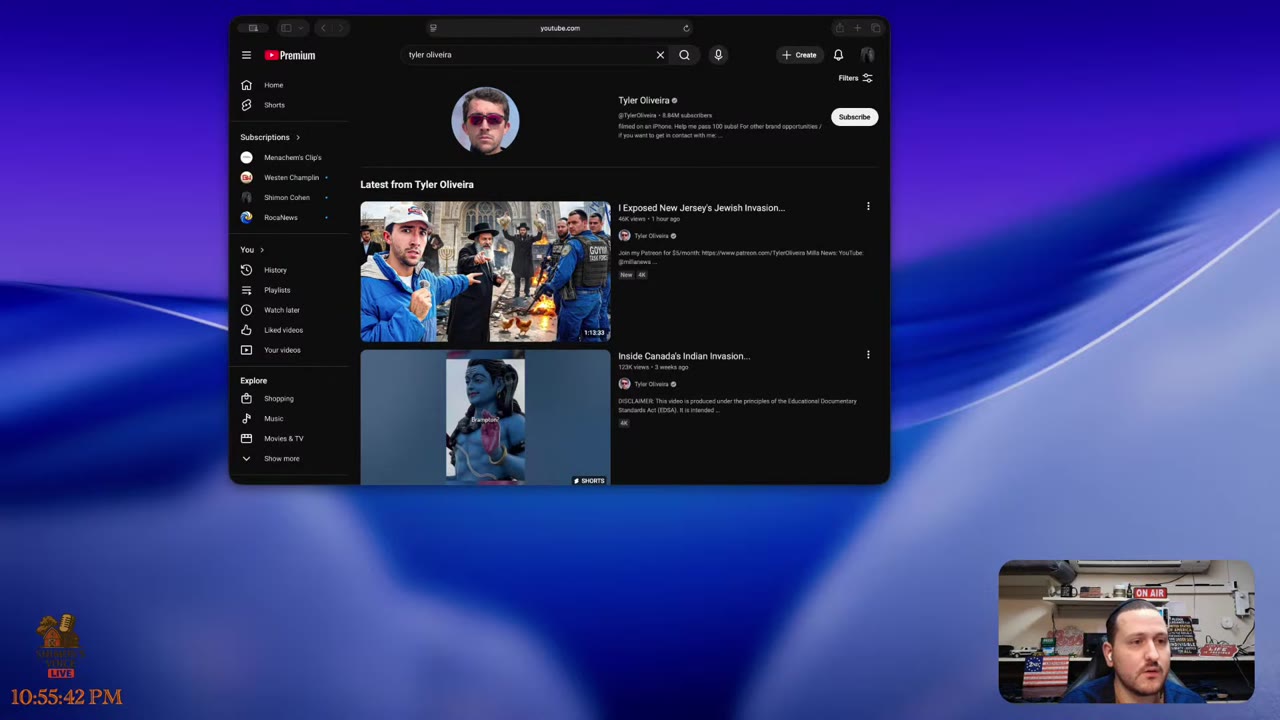
Task: Click the Shopping bag icon
Action: click(246, 398)
